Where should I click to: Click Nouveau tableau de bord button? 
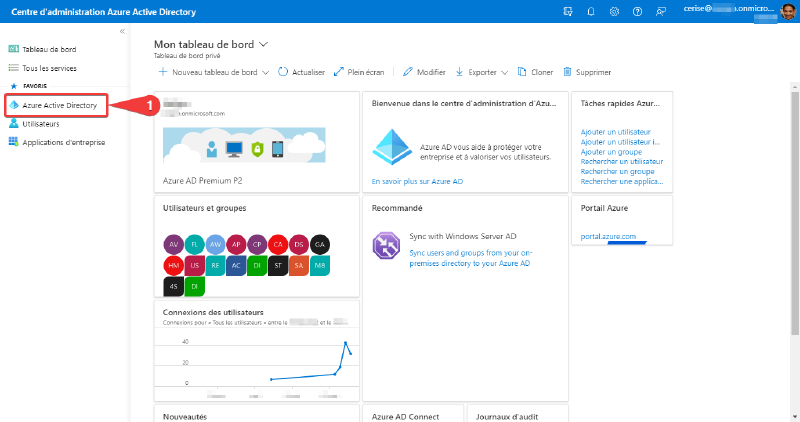(208, 72)
